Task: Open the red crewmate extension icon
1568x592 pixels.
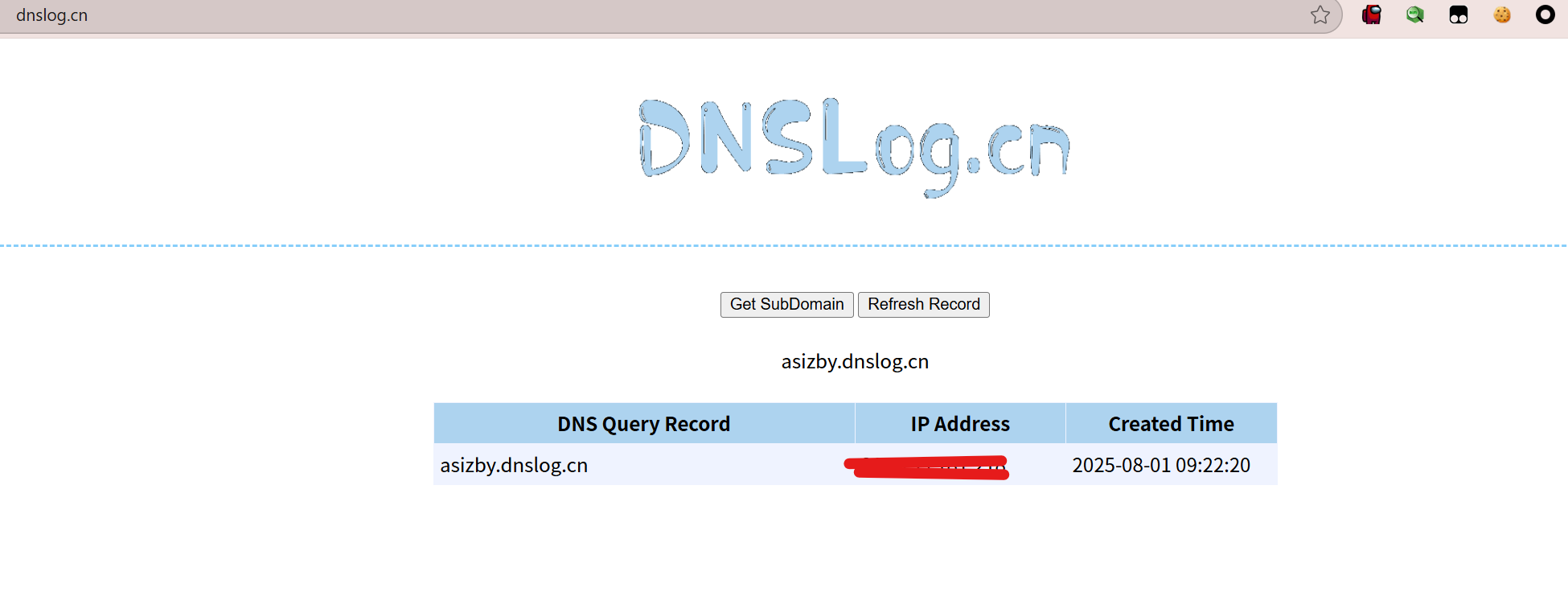Action: 1372,15
